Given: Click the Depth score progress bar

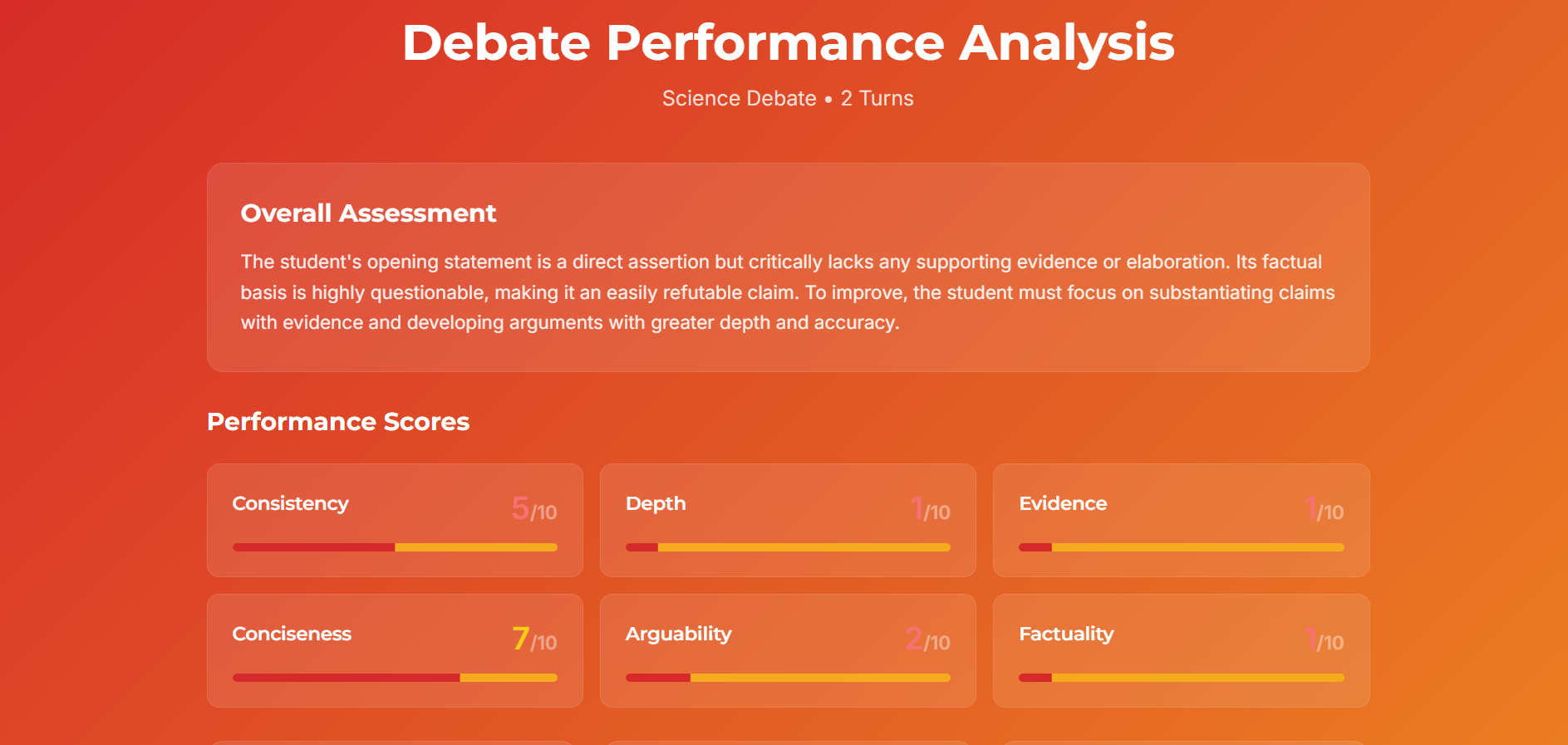Looking at the screenshot, I should 788,547.
